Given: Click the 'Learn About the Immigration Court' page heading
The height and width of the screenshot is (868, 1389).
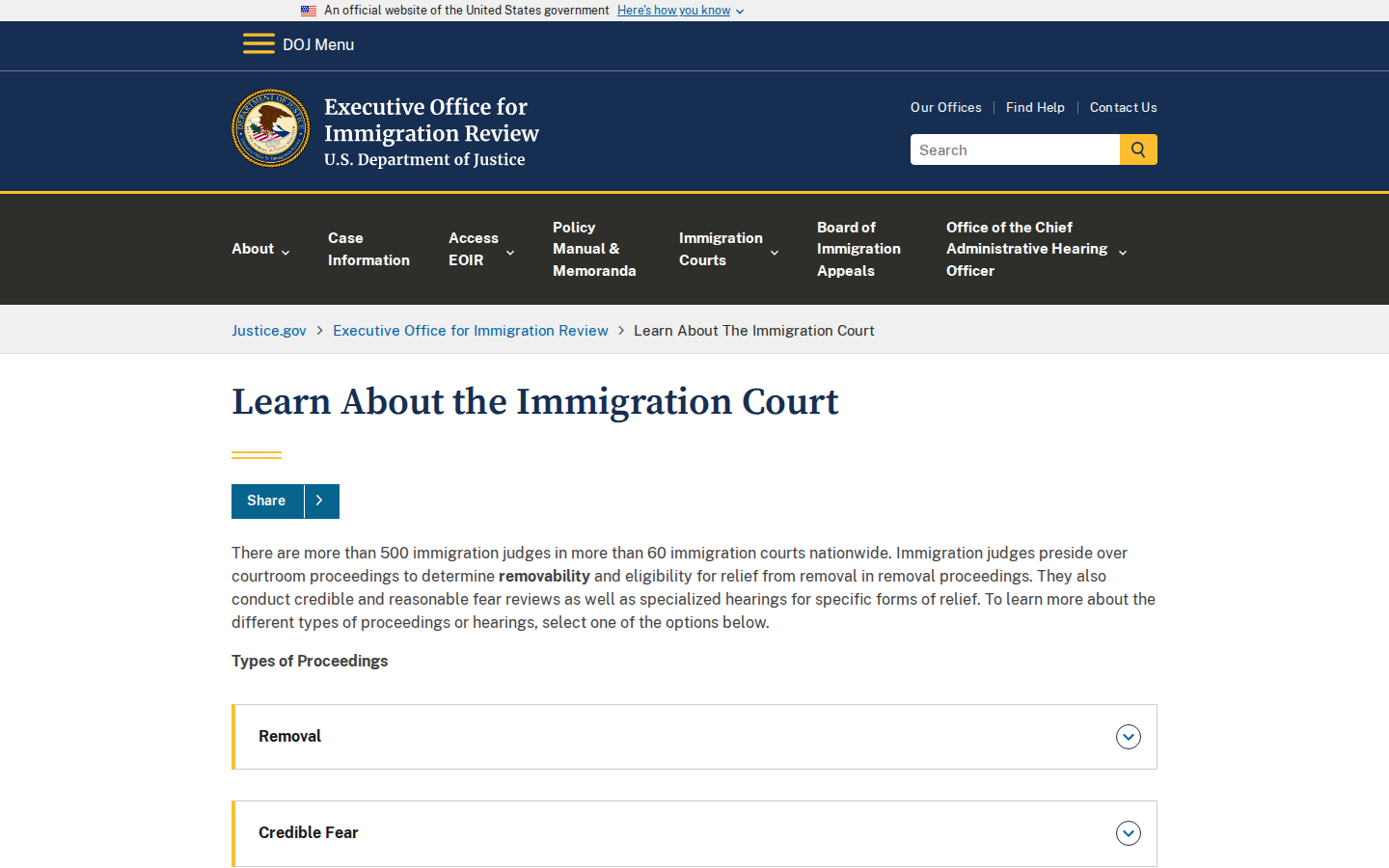Looking at the screenshot, I should pyautogui.click(x=535, y=402).
